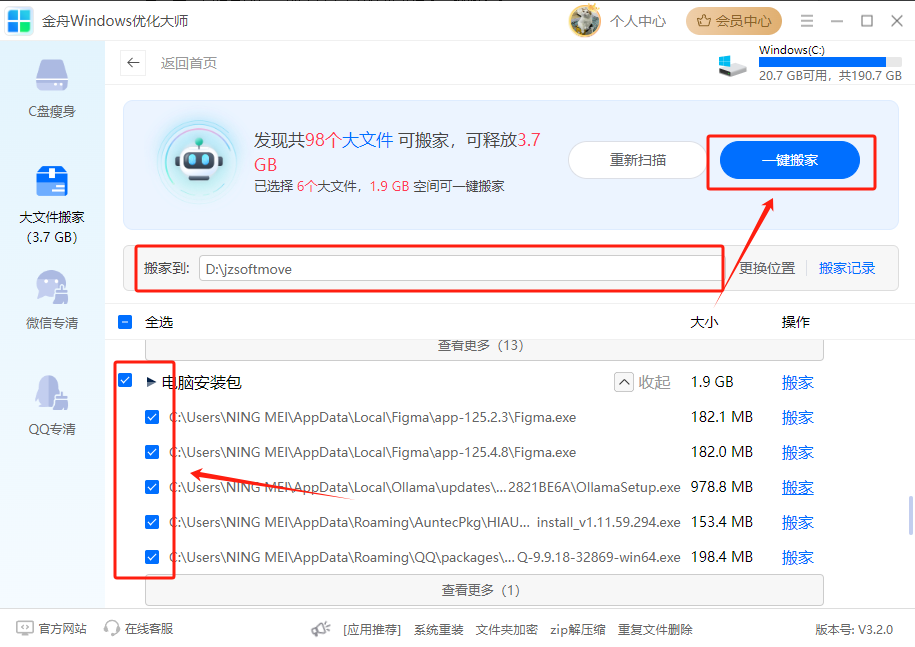The height and width of the screenshot is (647, 915).
Task: Click the version number V3.2.0
Action: pos(854,629)
